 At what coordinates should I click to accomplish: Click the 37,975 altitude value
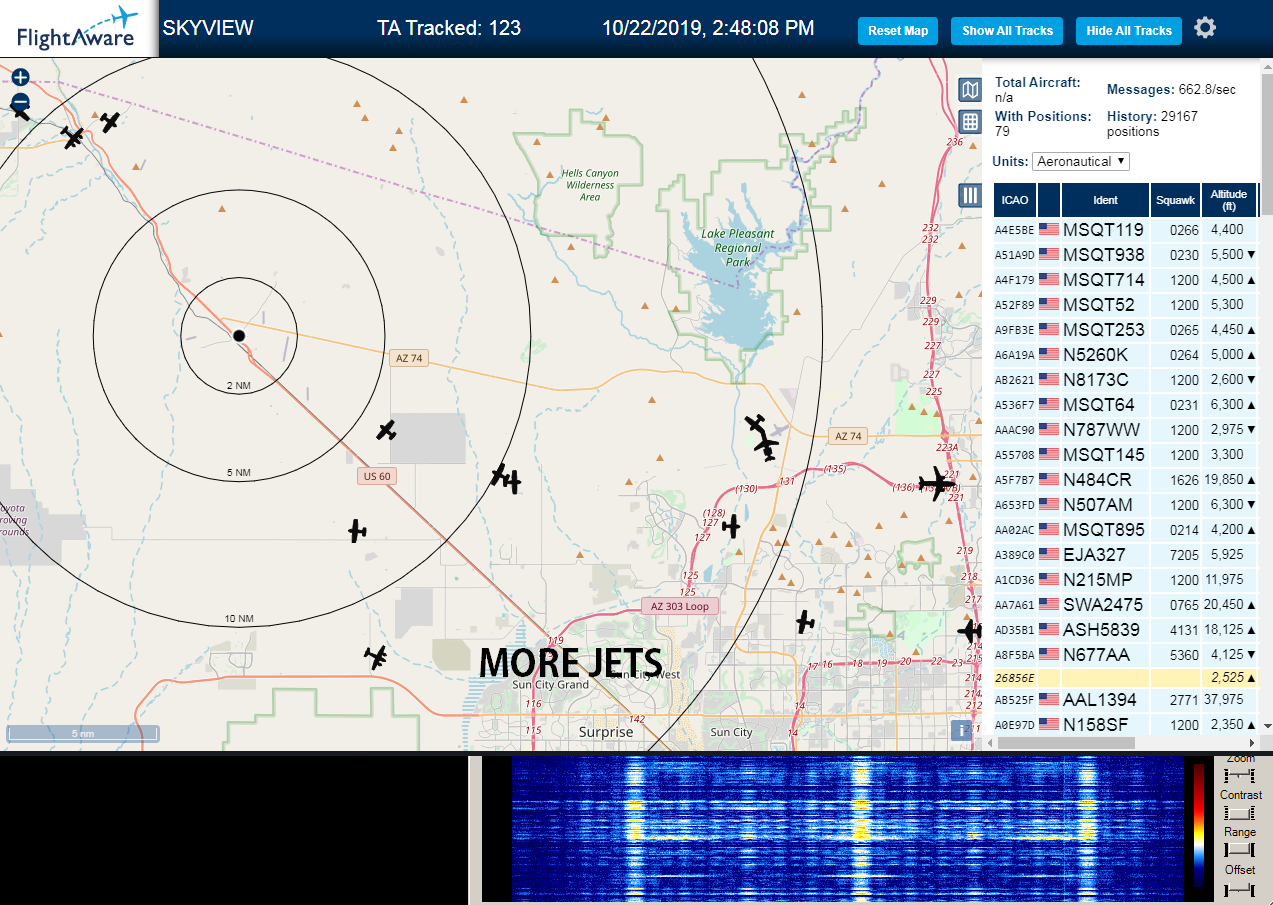[1225, 699]
